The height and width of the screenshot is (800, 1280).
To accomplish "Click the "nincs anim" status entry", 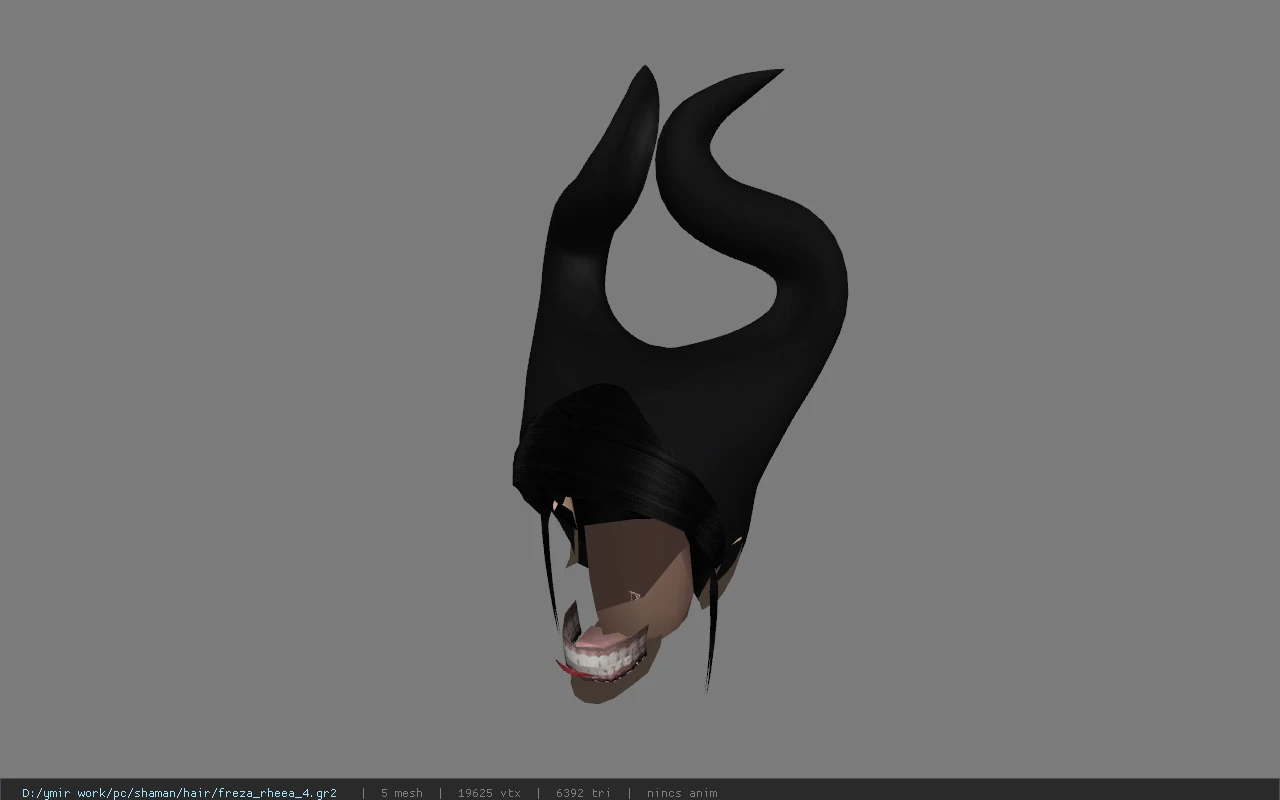I will coord(682,793).
